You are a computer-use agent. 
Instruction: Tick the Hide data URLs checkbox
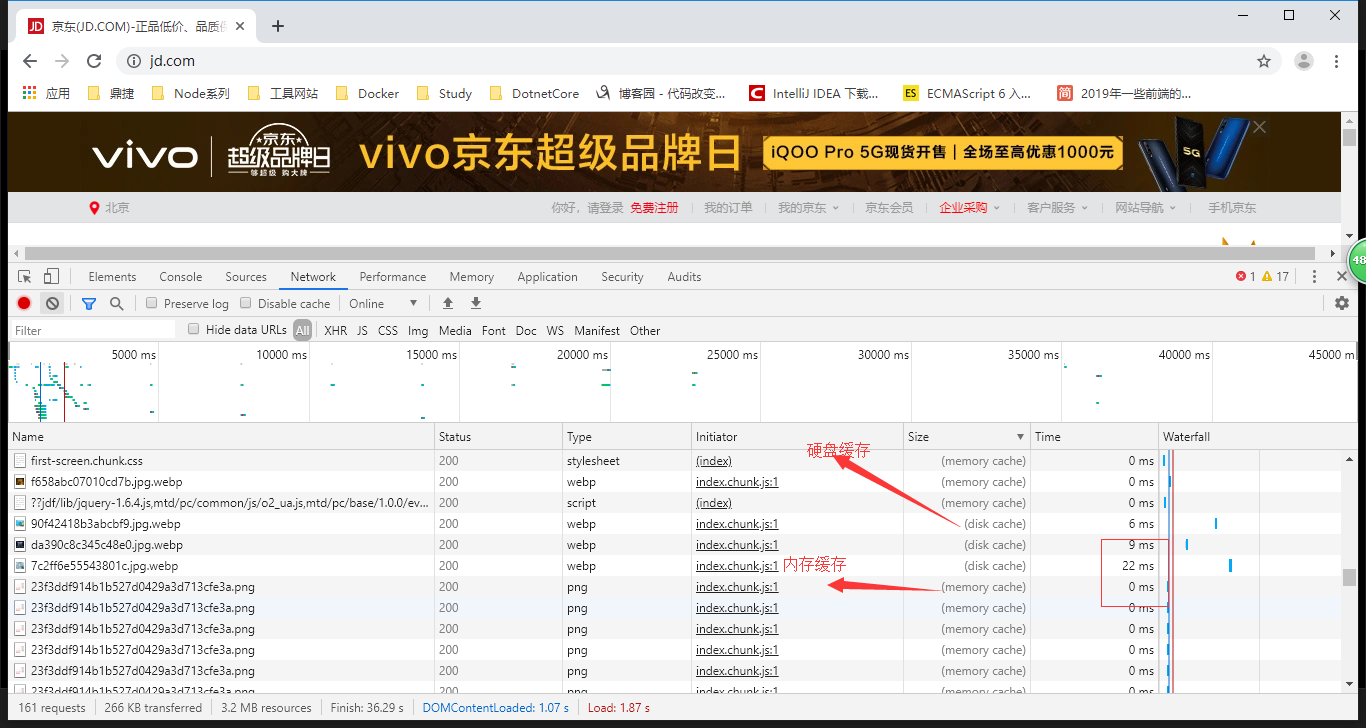click(194, 329)
